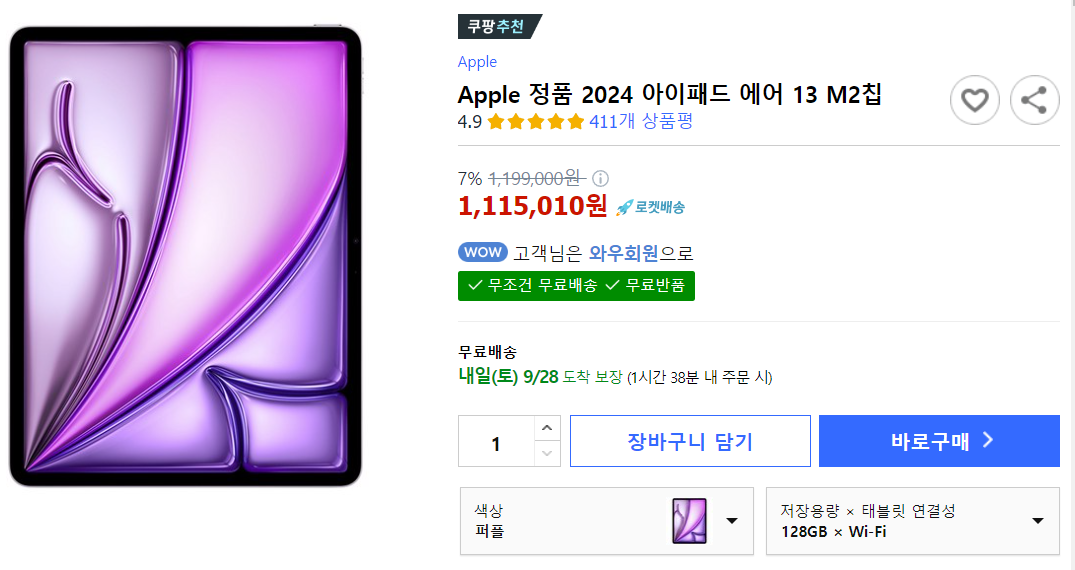Click the price info circle icon

point(600,178)
